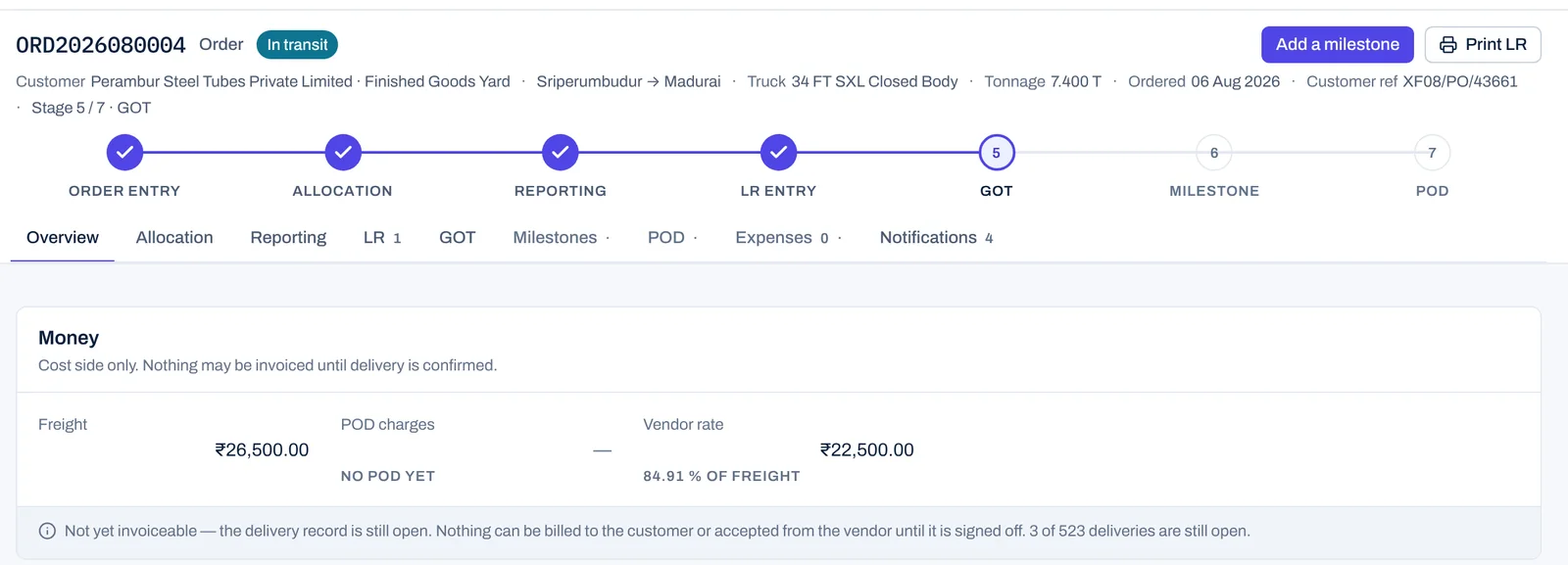Click the MILESTONE stage label

pos(1214,191)
